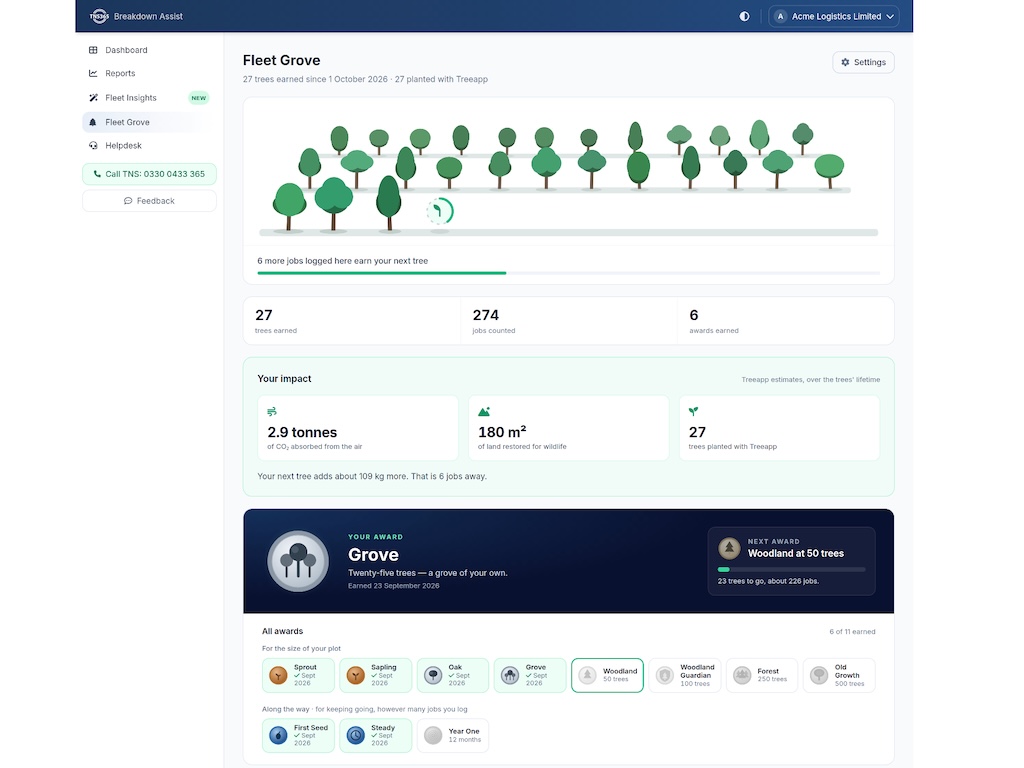1024x768 pixels.
Task: Select the Steady award badge
Action: pyautogui.click(x=376, y=735)
